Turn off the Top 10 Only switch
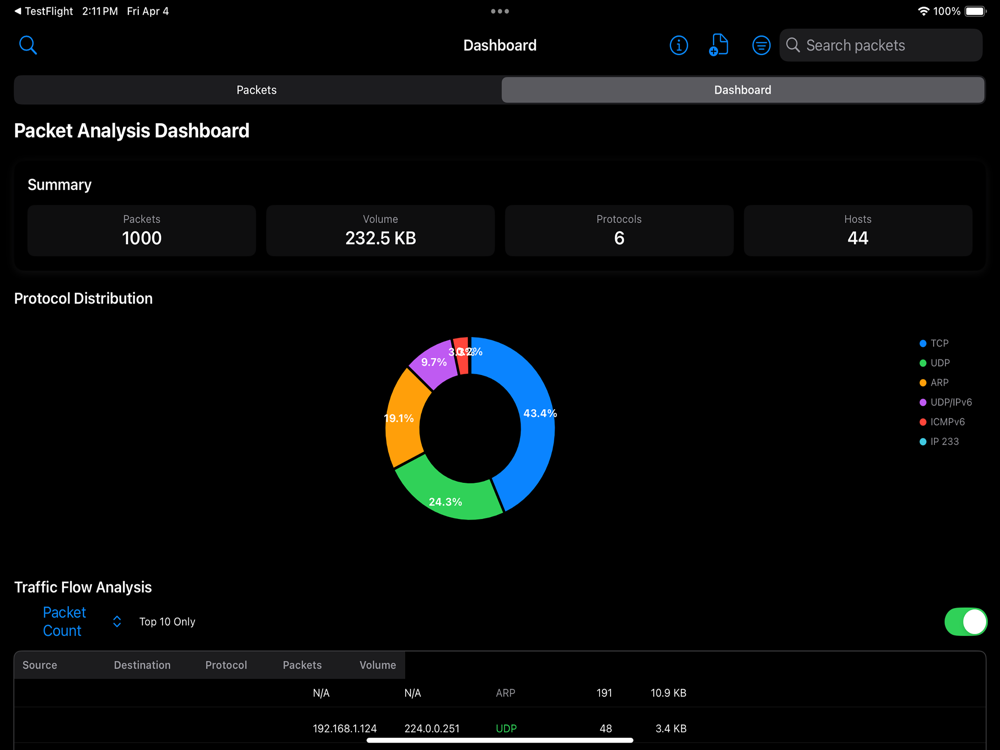1000x750 pixels. point(965,622)
